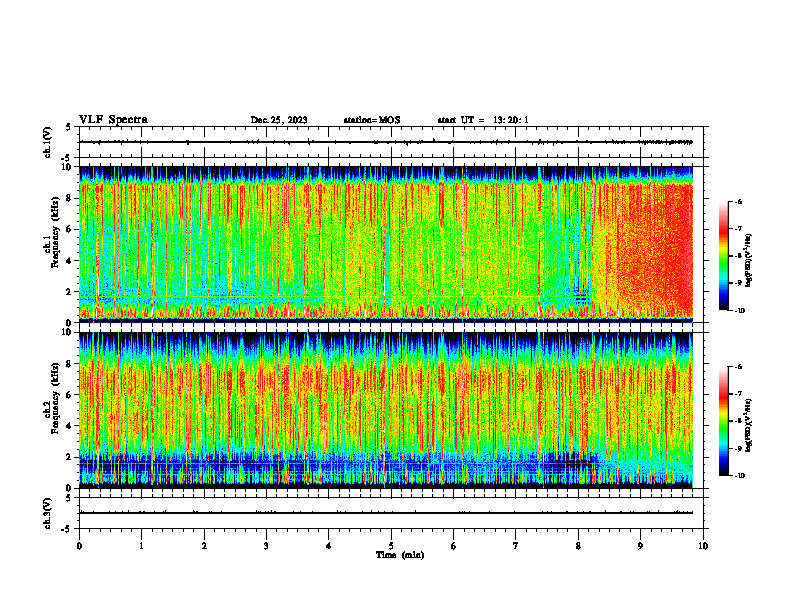Click the "-6" label on ch.1 colorbar
Screen dimensions: 792x612
click(x=738, y=202)
